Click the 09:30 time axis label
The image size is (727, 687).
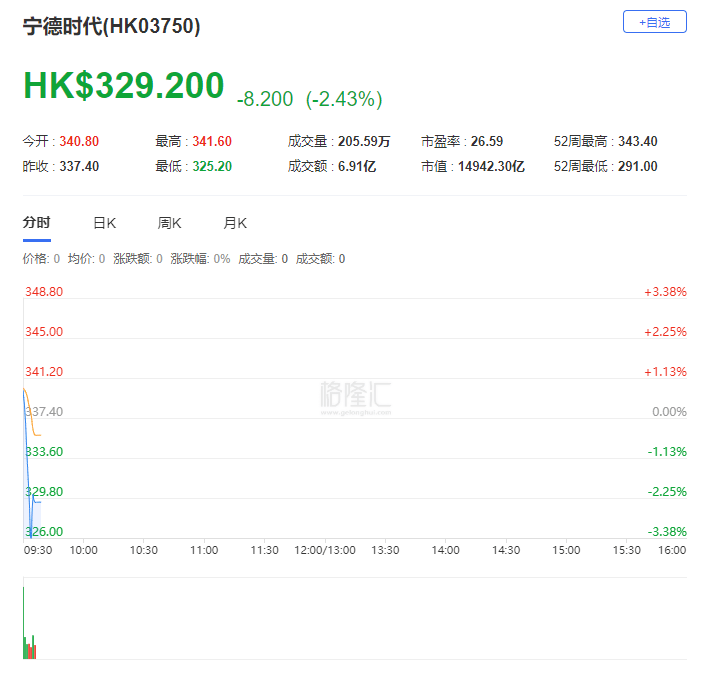point(38,550)
